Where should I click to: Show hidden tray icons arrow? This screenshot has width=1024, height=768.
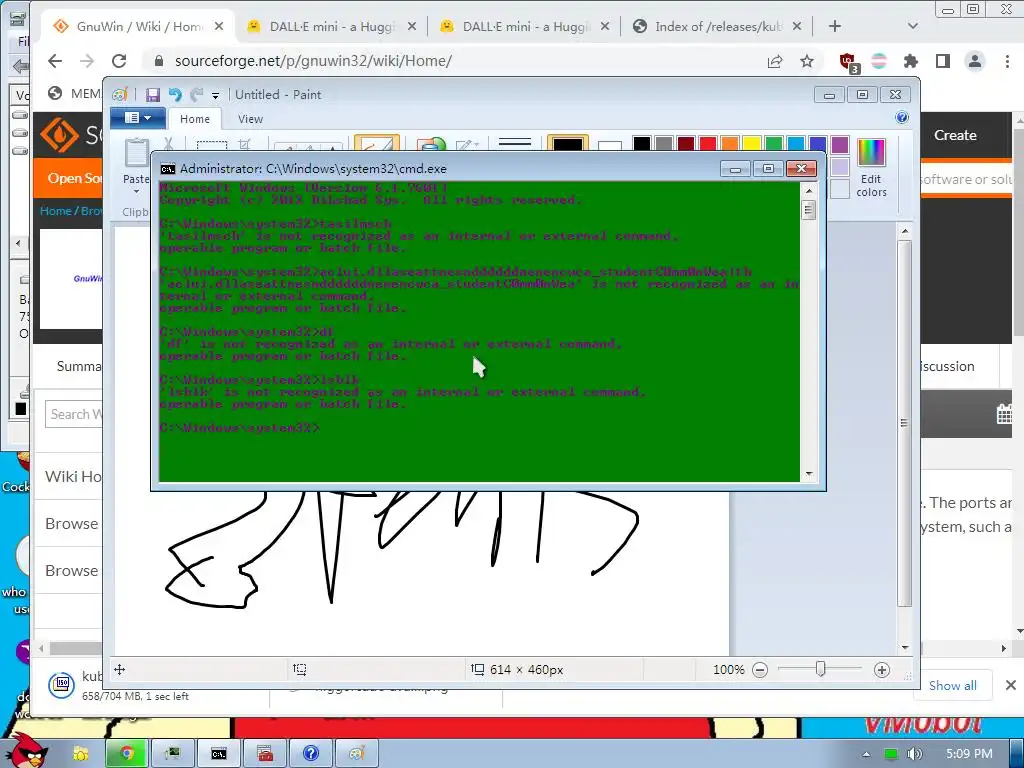[866, 754]
